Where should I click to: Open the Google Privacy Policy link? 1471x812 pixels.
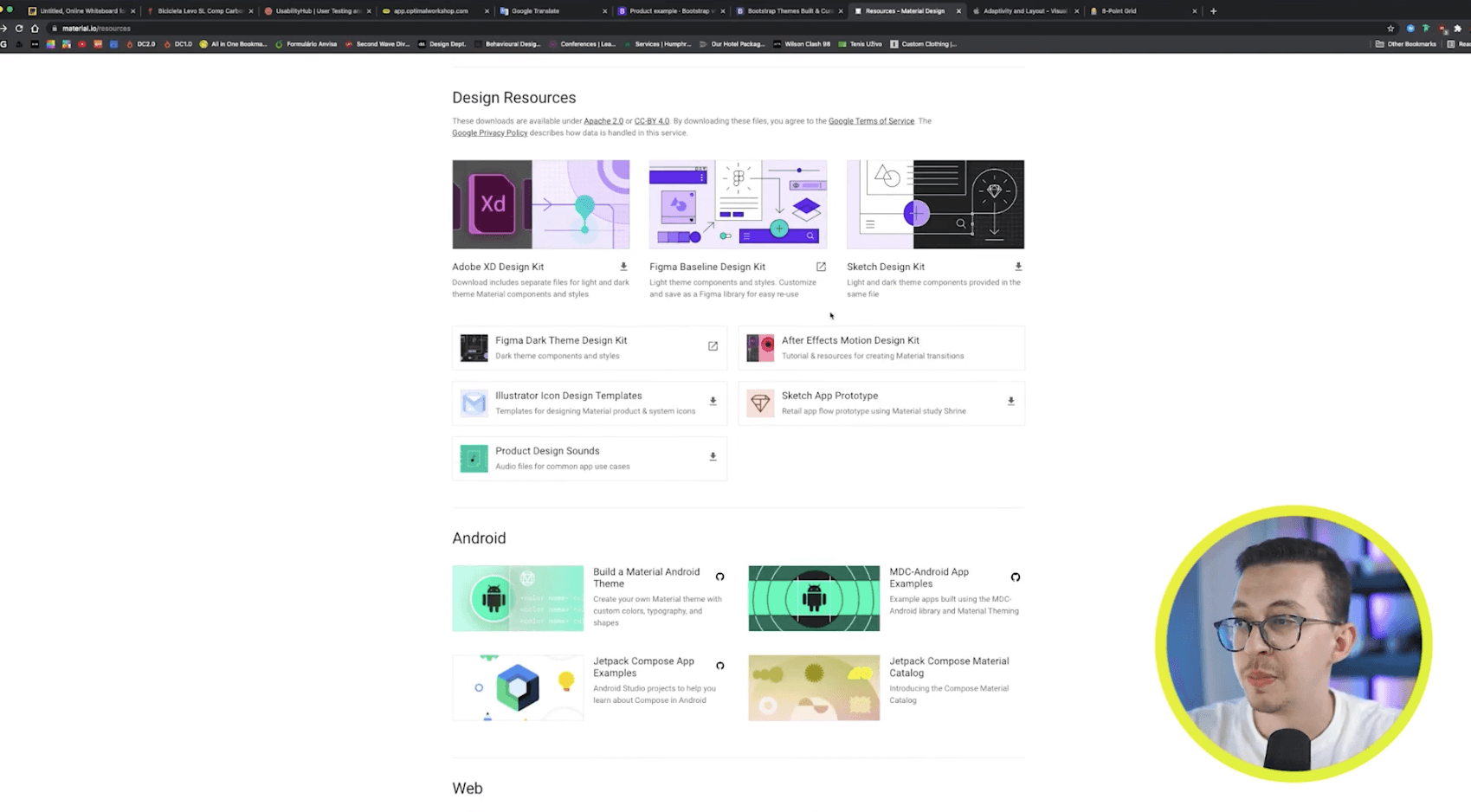[x=489, y=133]
